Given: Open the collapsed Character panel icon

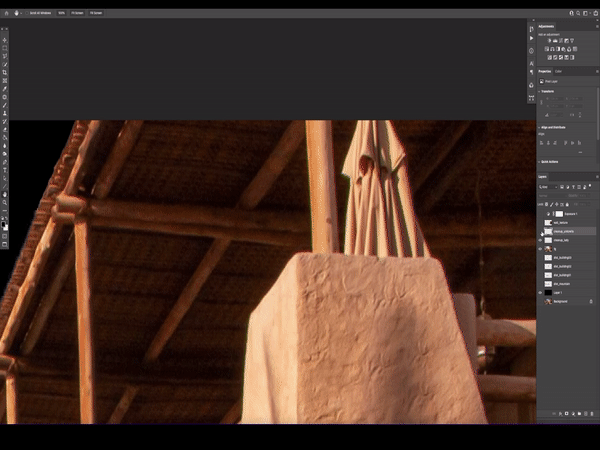Looking at the screenshot, I should [x=531, y=63].
